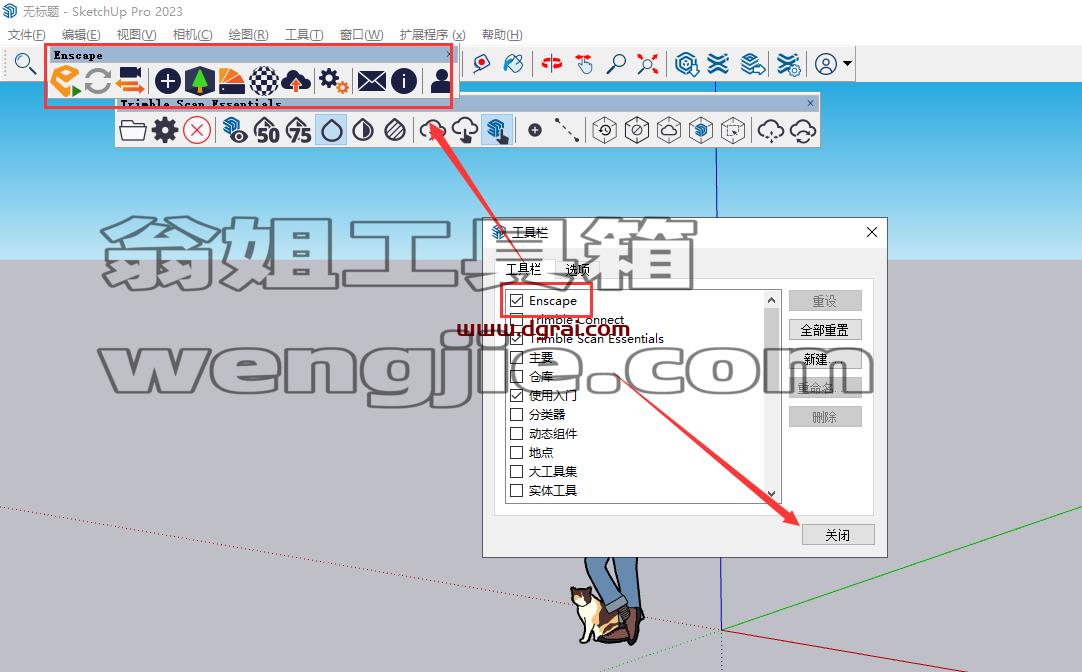This screenshot has width=1082, height=672.
Task: Enable the 动态组件 toolbar checkbox
Action: (516, 433)
